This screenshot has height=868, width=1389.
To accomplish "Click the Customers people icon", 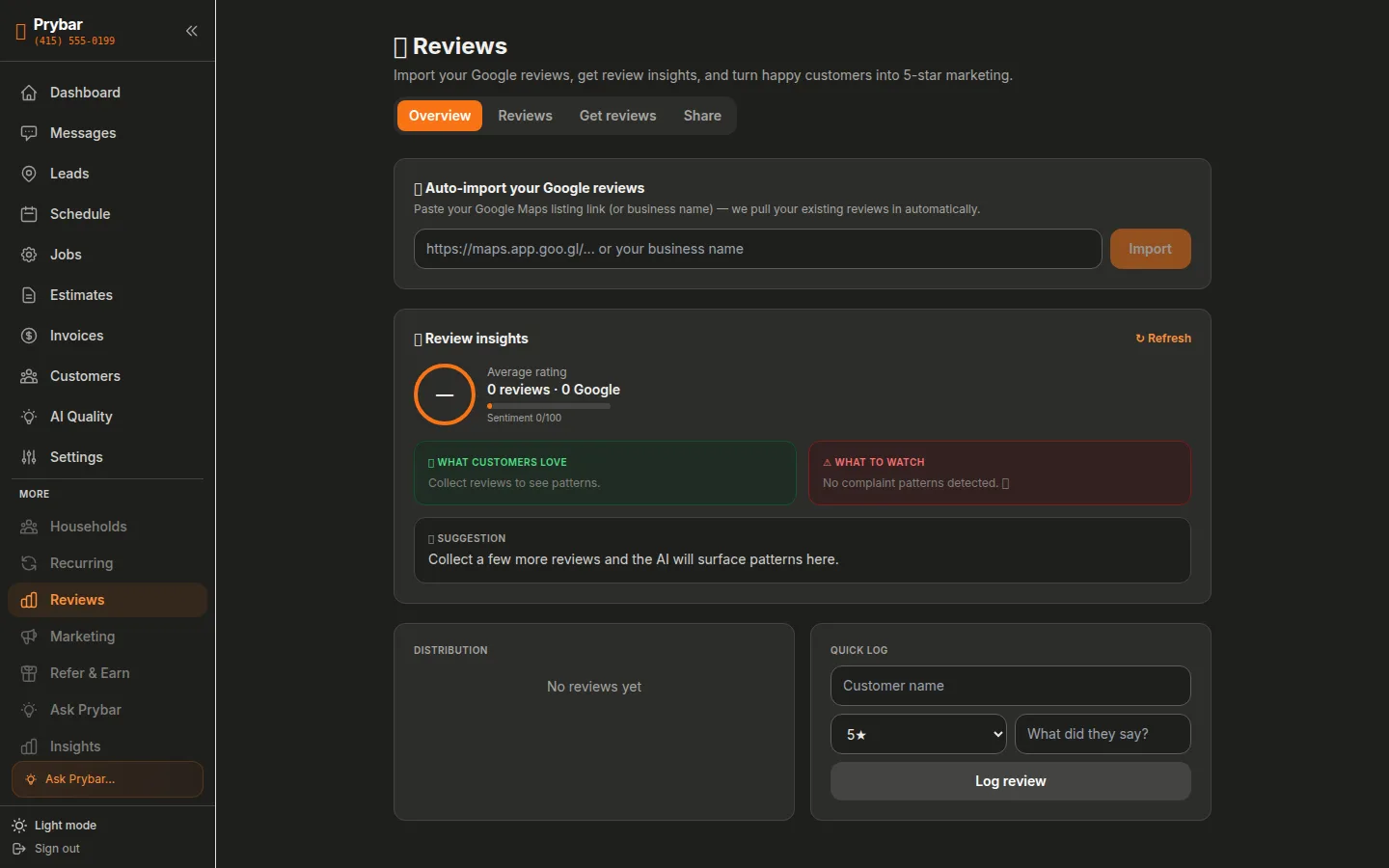I will pyautogui.click(x=29, y=376).
